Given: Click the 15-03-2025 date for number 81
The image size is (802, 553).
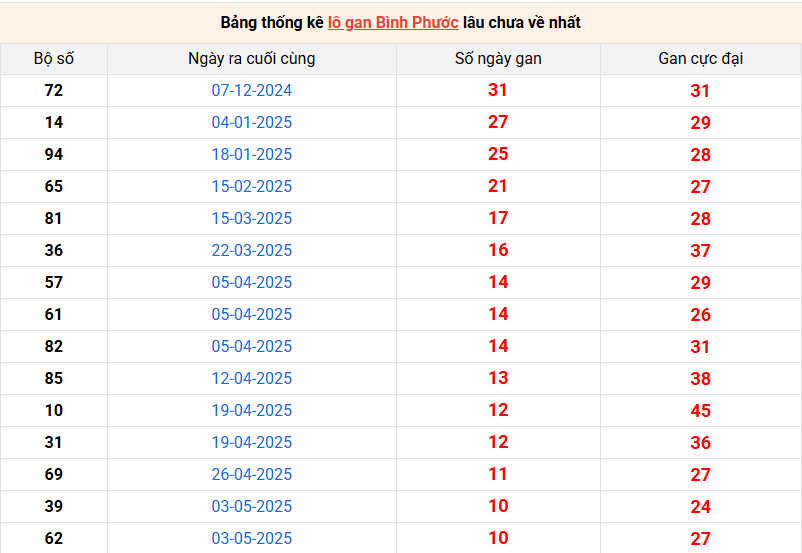Looking at the screenshot, I should click(x=252, y=218).
